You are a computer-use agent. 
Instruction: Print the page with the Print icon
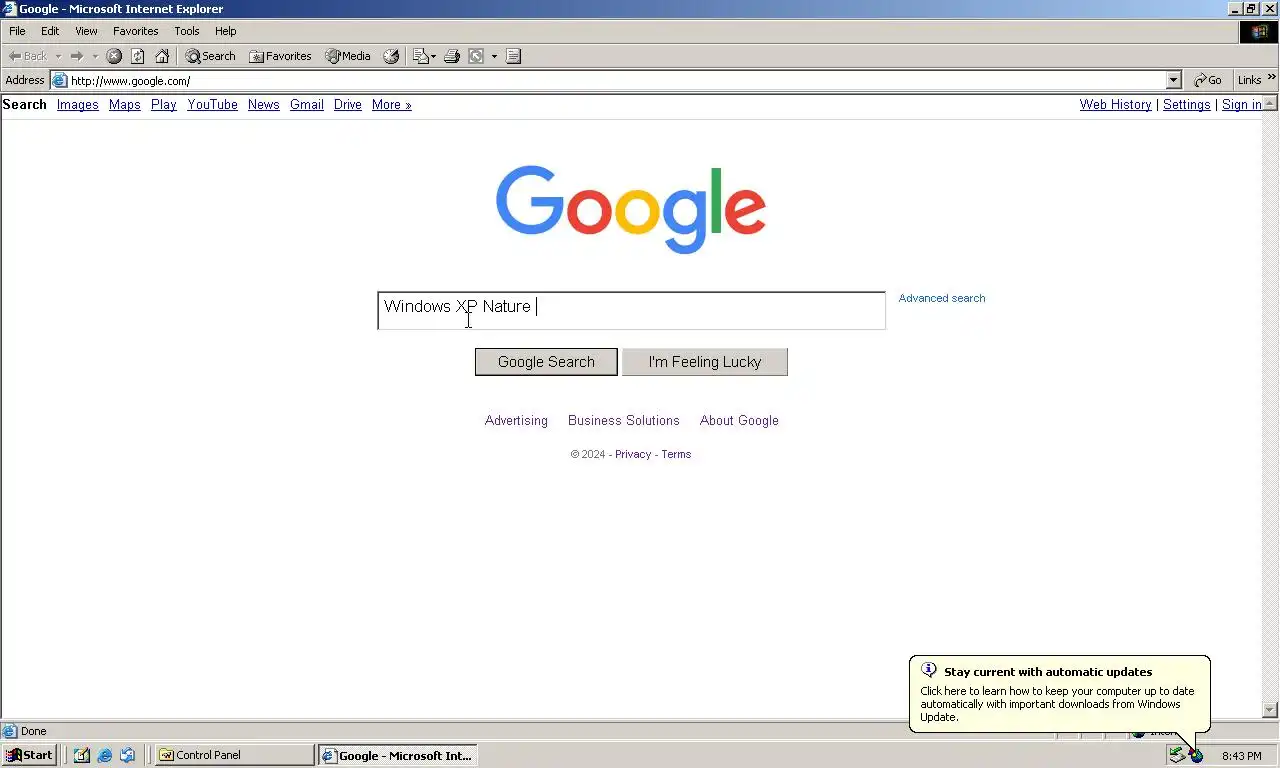[x=452, y=56]
